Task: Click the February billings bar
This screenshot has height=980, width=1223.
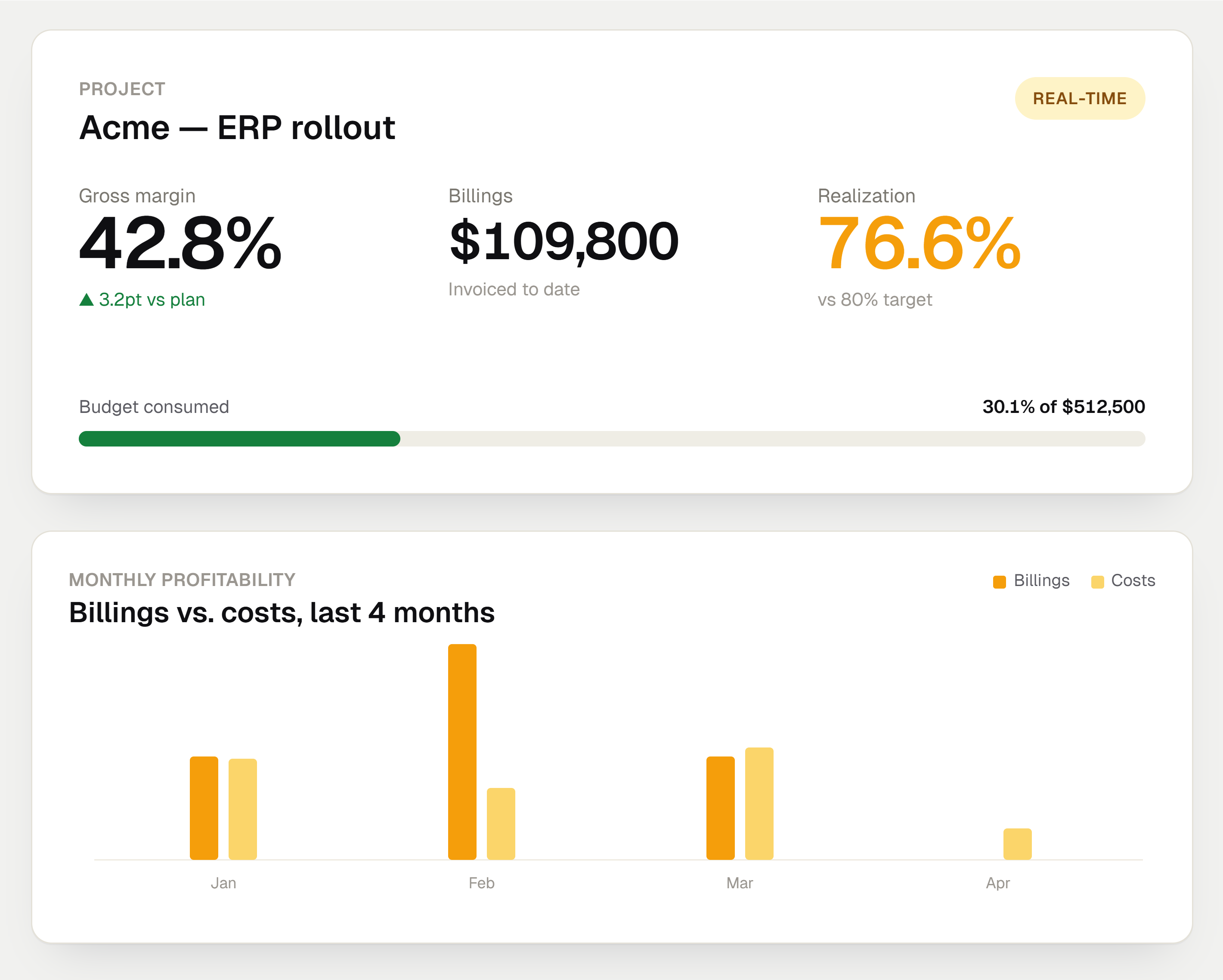Action: [462, 752]
